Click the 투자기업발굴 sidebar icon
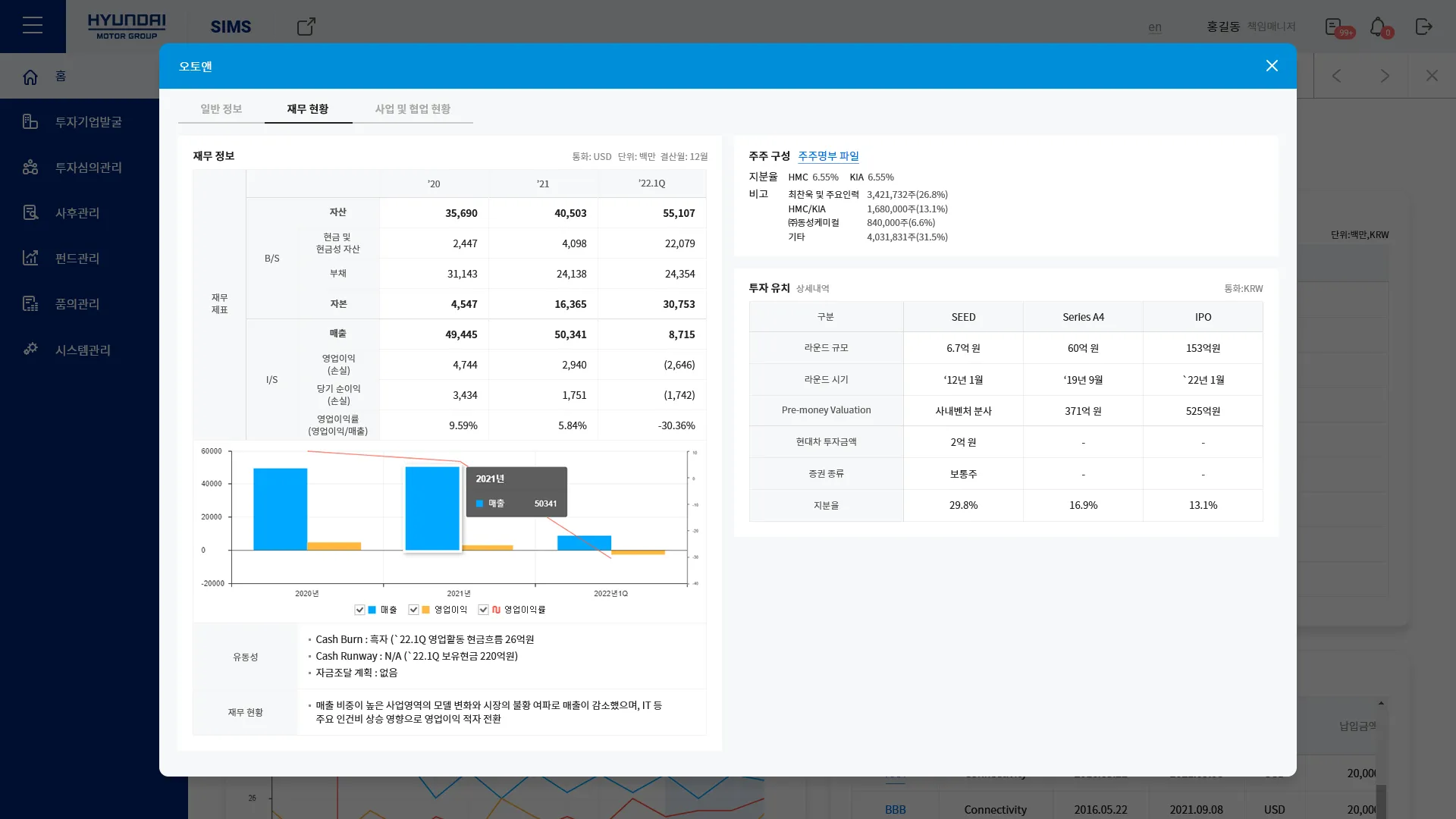The width and height of the screenshot is (1456, 819). click(30, 121)
